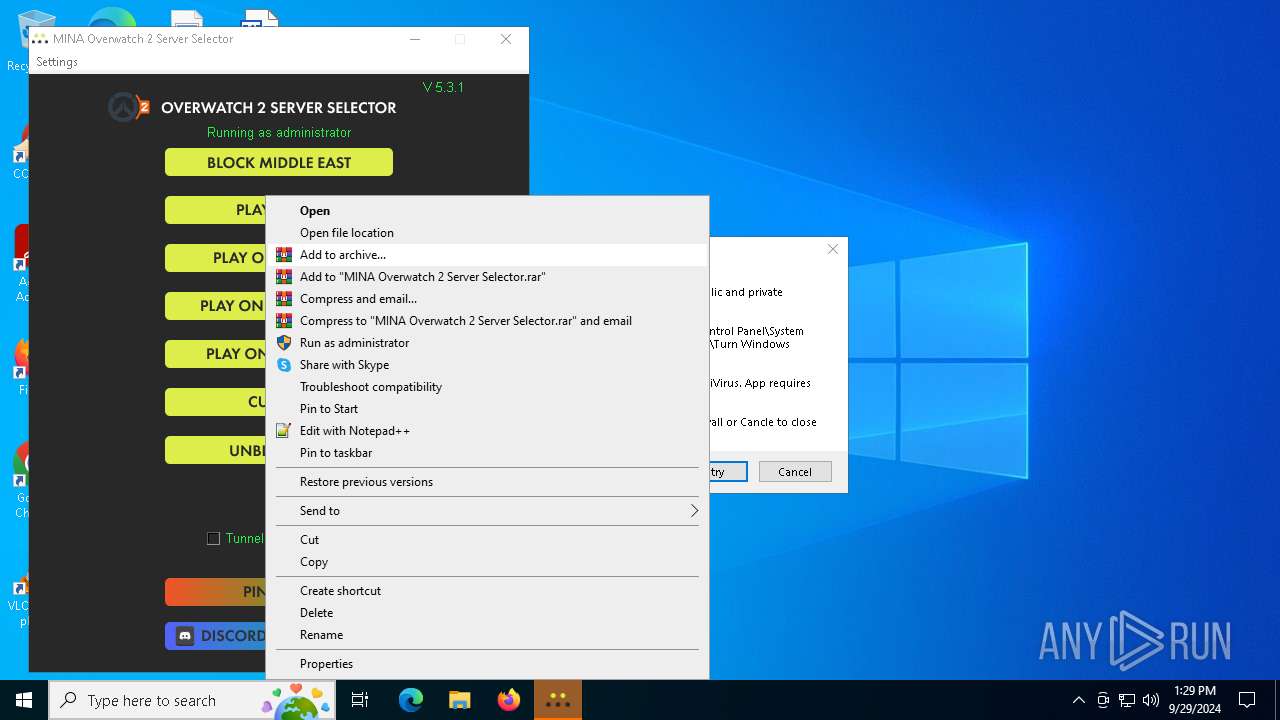The image size is (1280, 720).
Task: Show hidden system tray icons
Action: click(x=1078, y=700)
